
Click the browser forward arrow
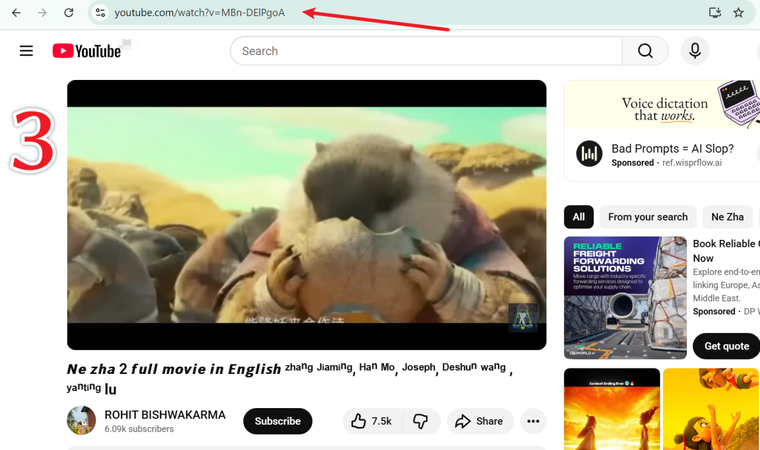[x=42, y=13]
